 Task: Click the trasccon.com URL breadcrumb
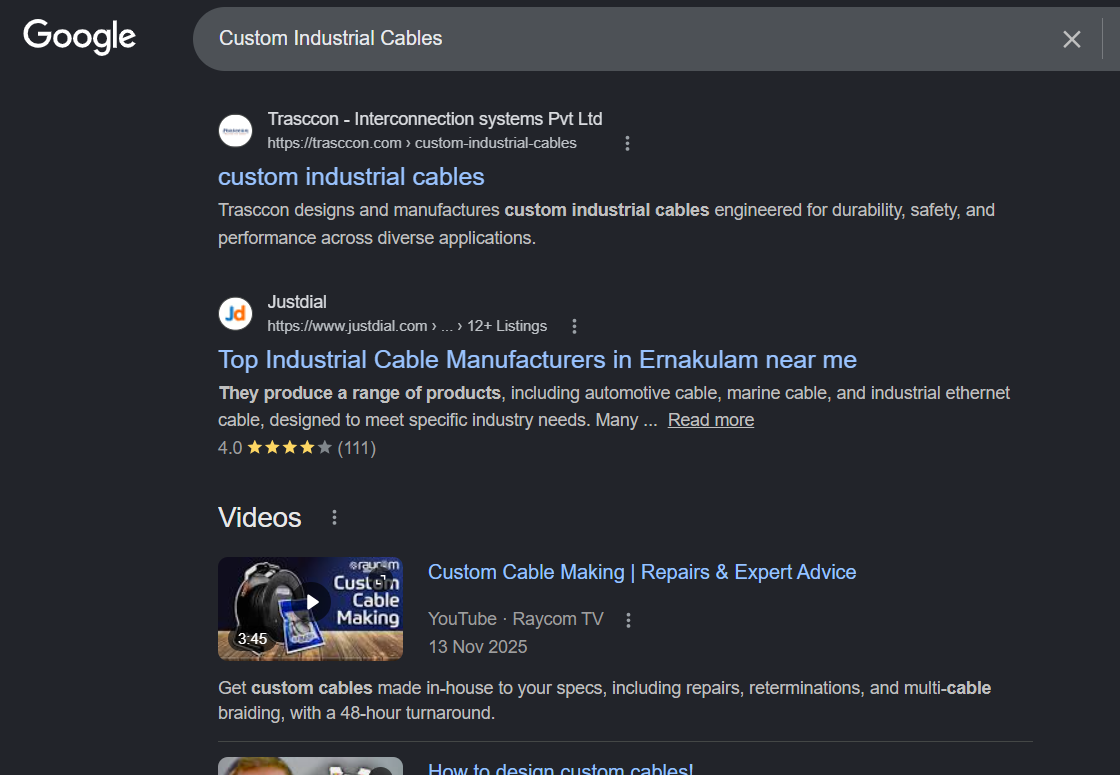coord(421,143)
